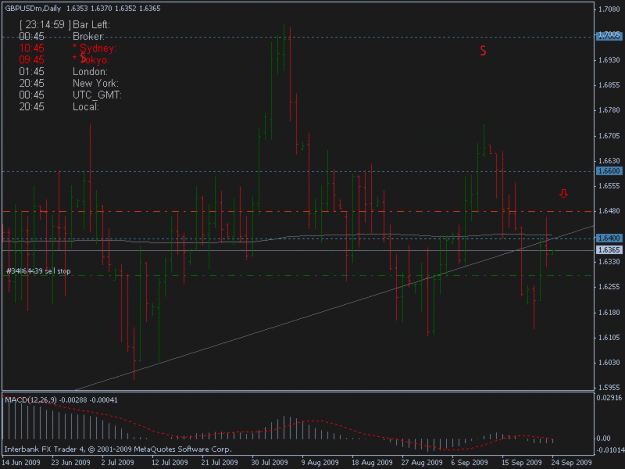
Task: Select the 1.7005 price level label
Action: pos(609,36)
